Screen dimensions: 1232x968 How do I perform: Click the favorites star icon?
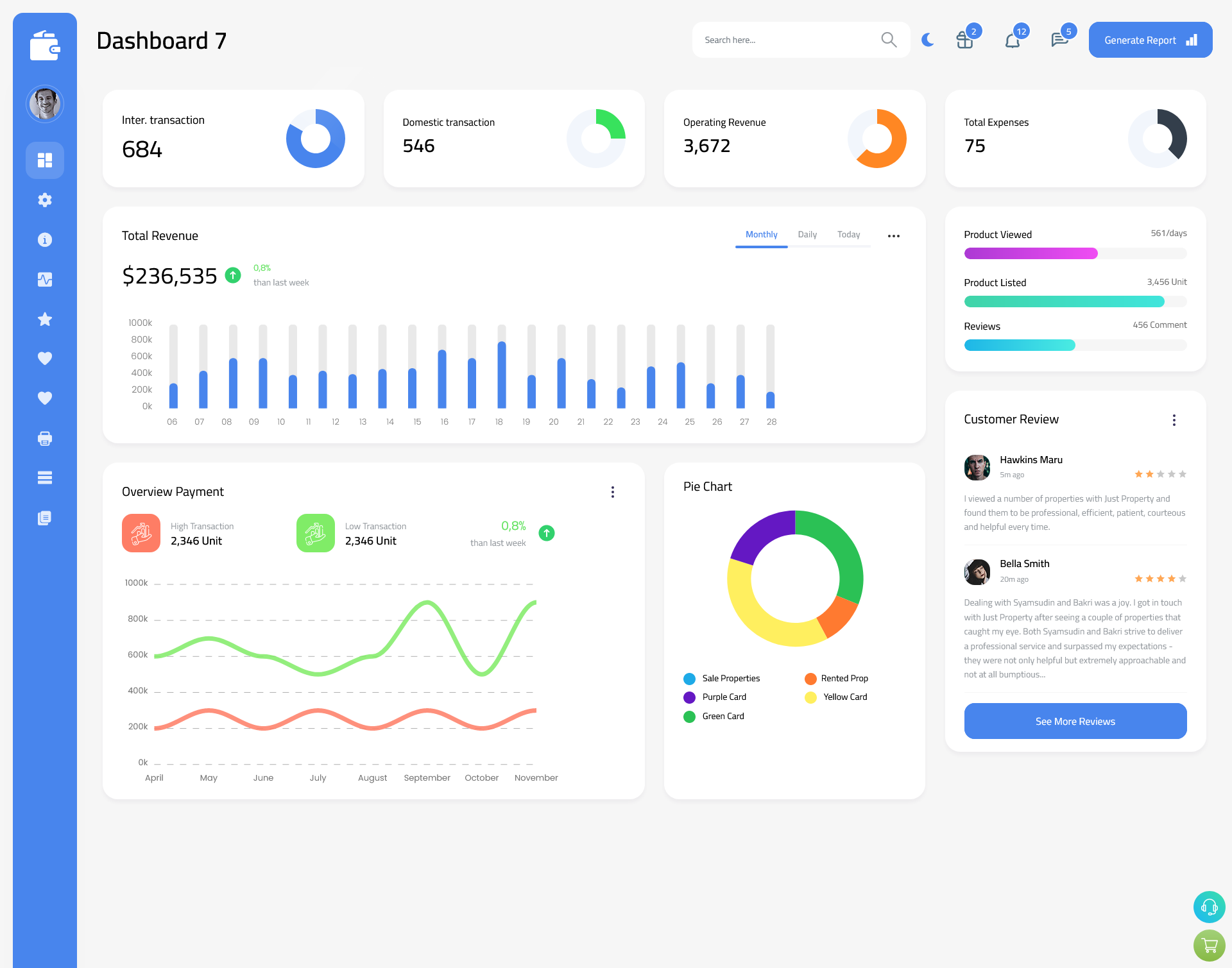(44, 320)
